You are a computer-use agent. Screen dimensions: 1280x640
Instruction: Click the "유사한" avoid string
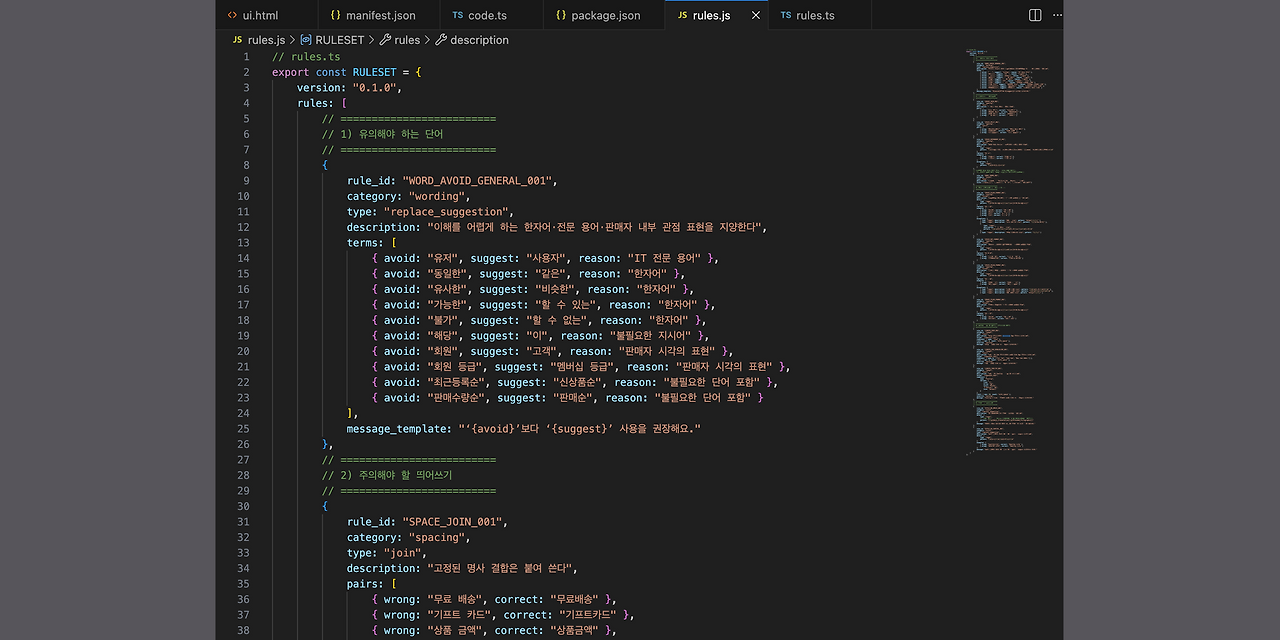447,289
